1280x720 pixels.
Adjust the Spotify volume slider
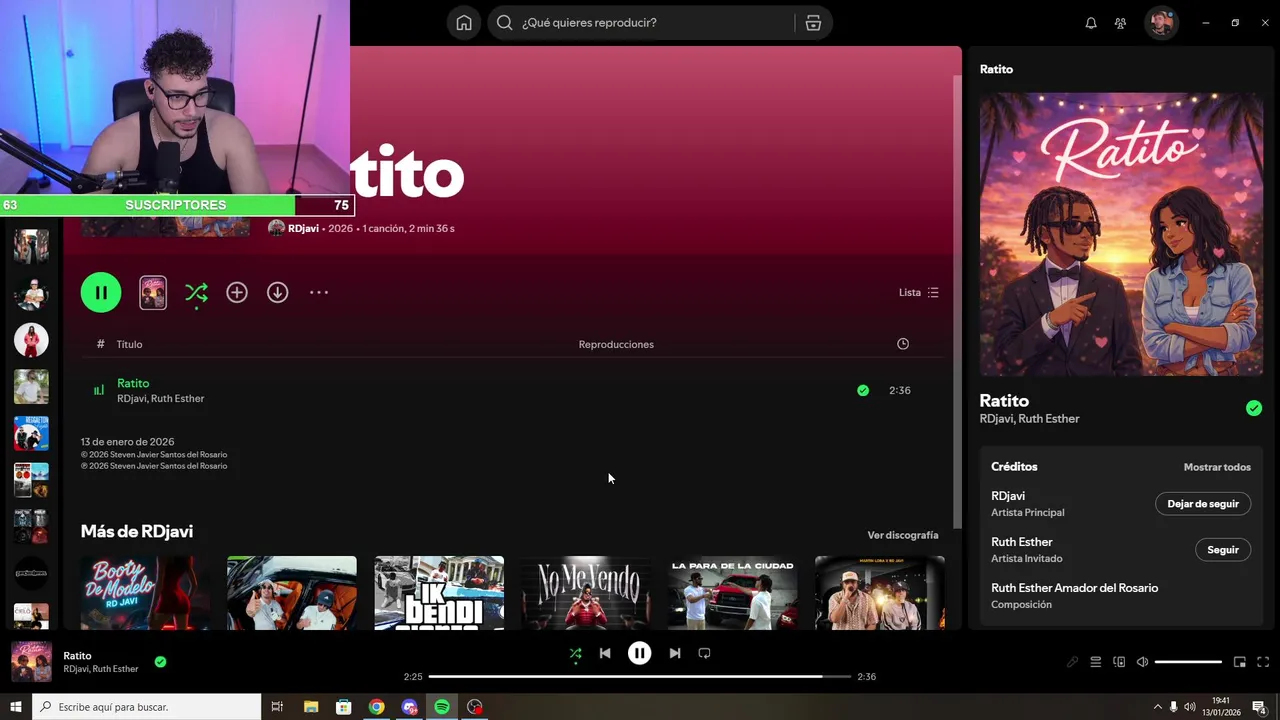coord(1188,662)
